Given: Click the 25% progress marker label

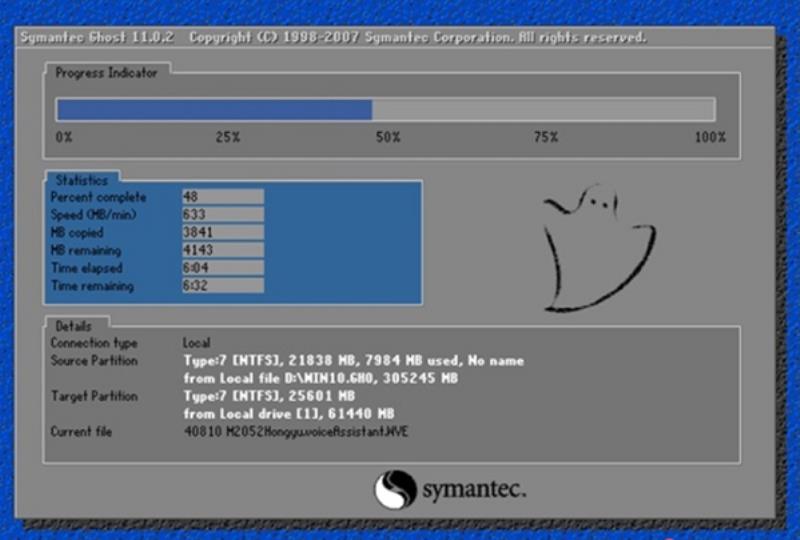Looking at the screenshot, I should 228,137.
